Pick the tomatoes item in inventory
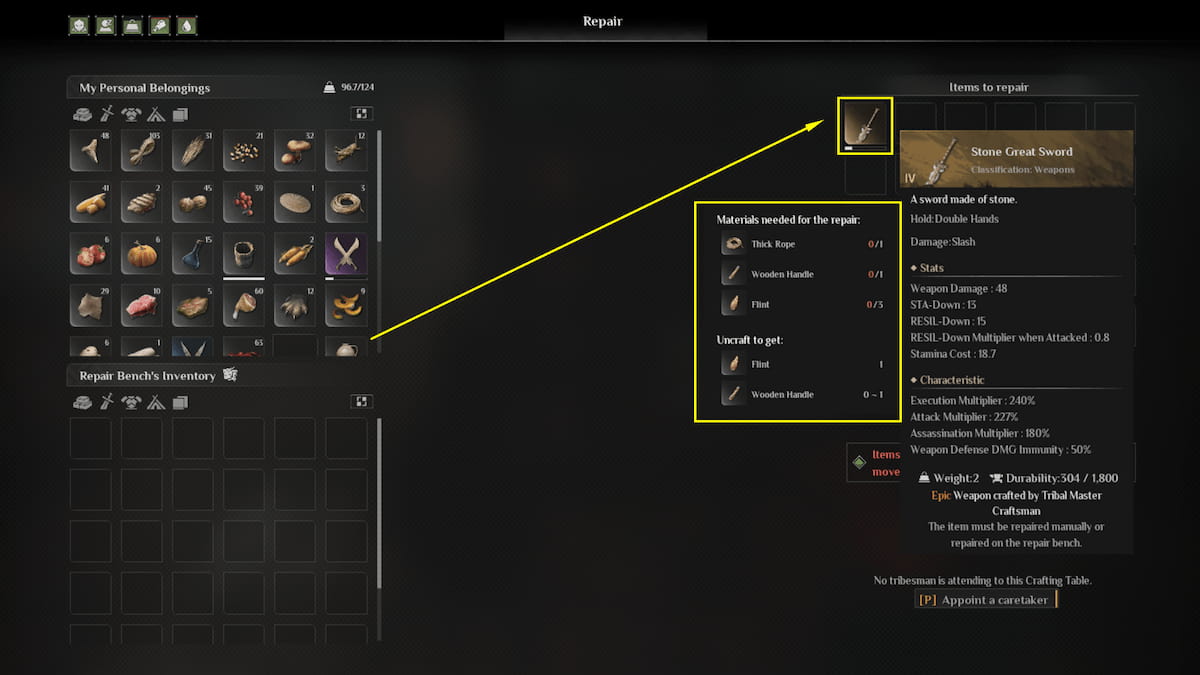 pyautogui.click(x=90, y=254)
